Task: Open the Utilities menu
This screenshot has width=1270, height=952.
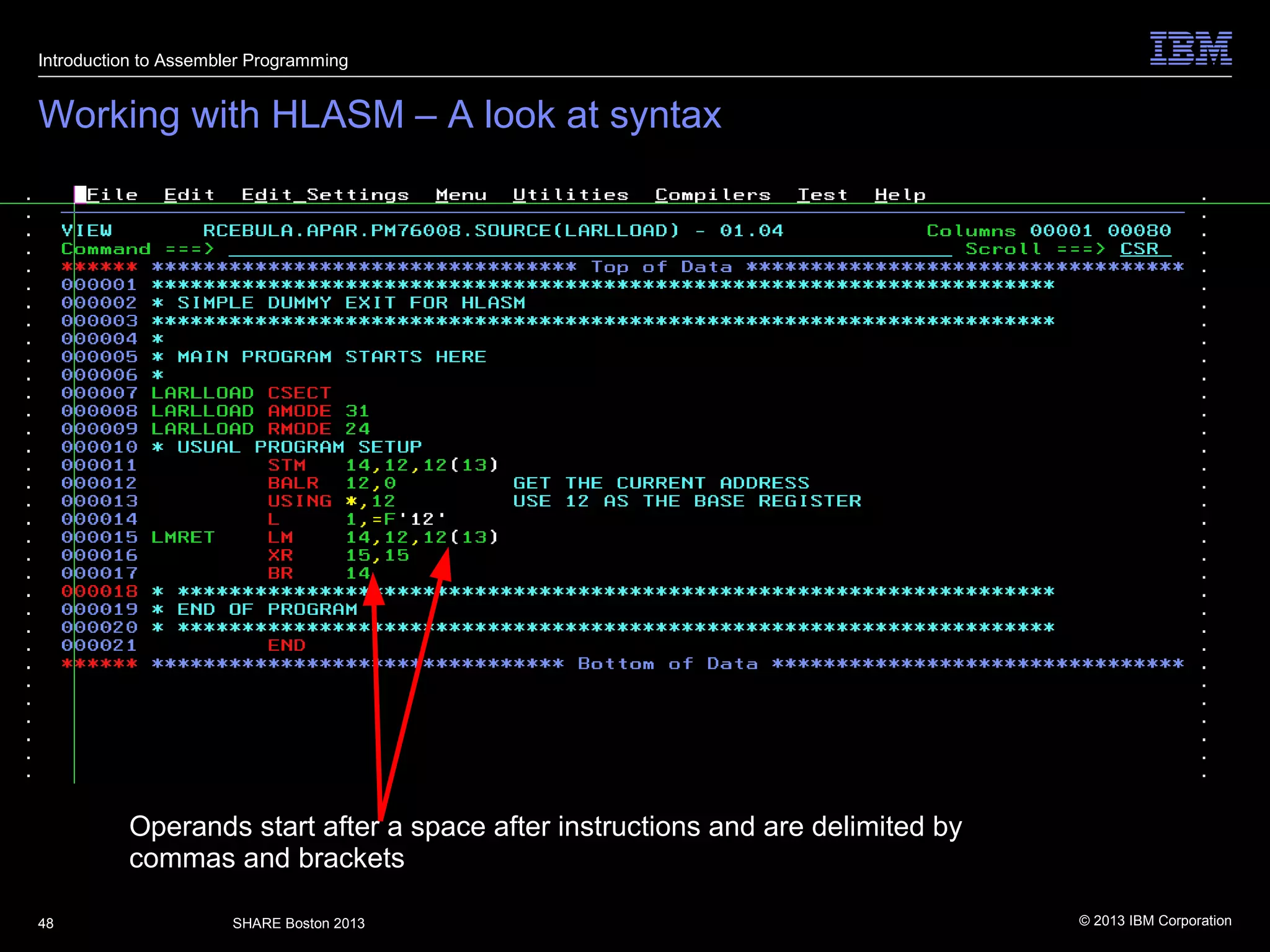Action: 571,195
